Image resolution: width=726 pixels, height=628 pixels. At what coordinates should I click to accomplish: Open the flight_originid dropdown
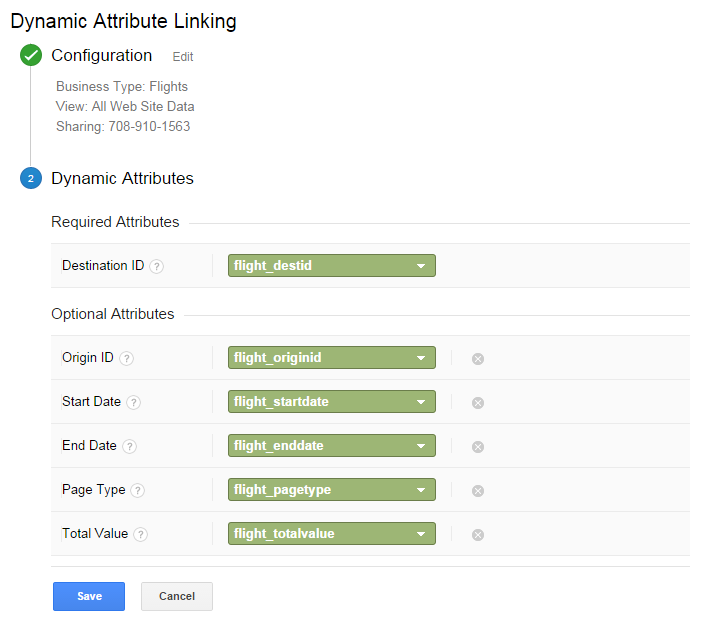[x=331, y=358]
